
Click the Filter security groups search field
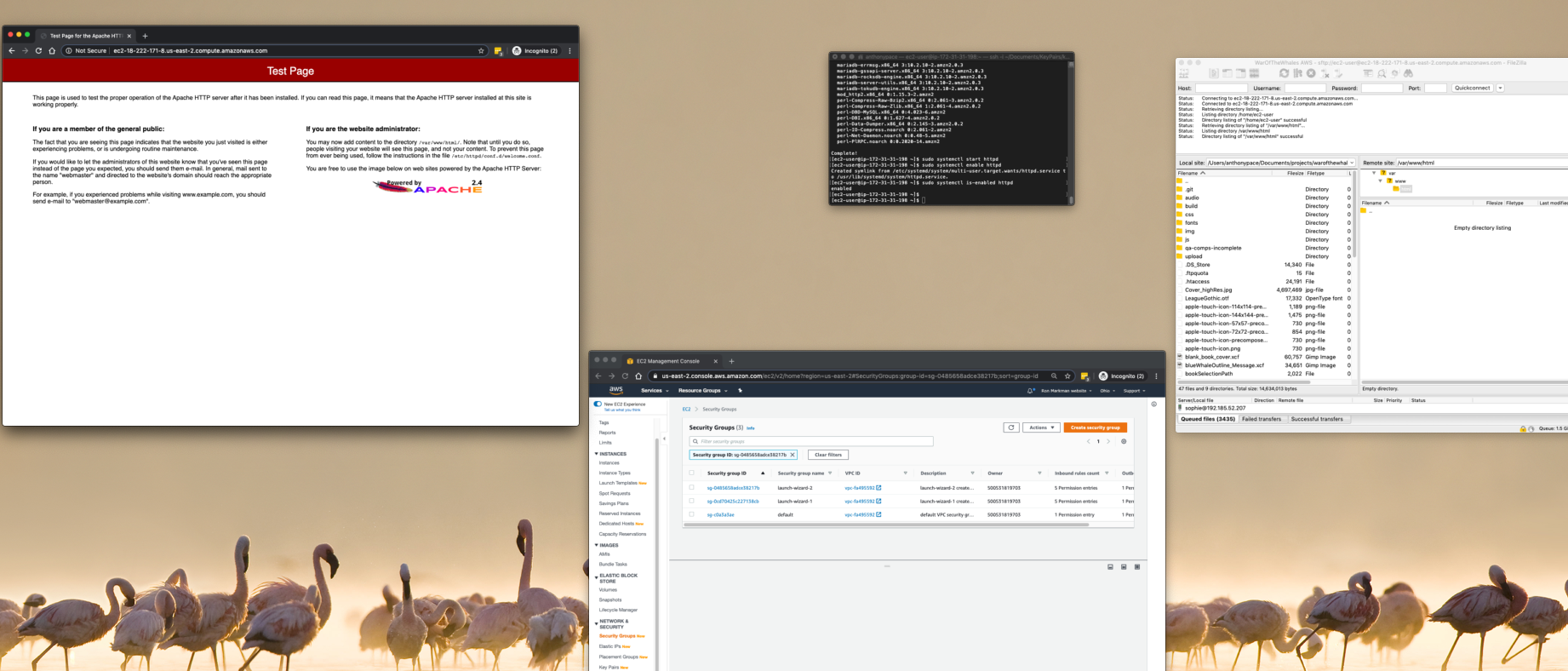click(811, 441)
